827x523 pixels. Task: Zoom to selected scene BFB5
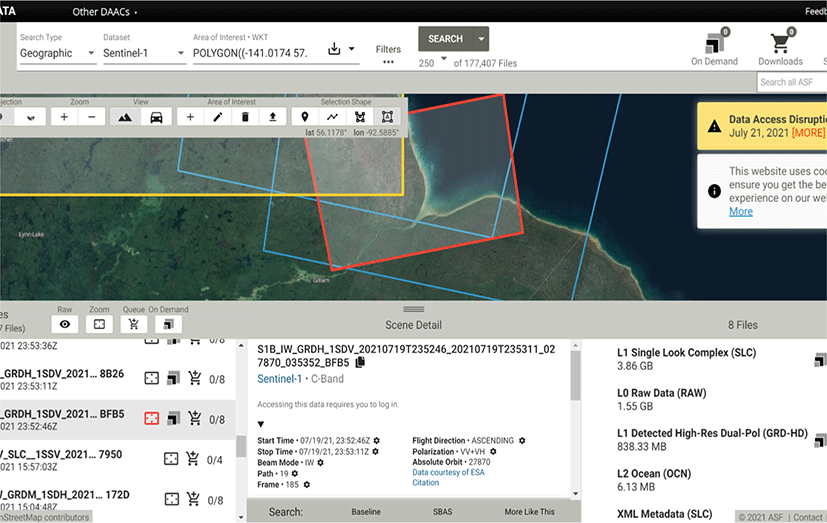tap(151, 419)
